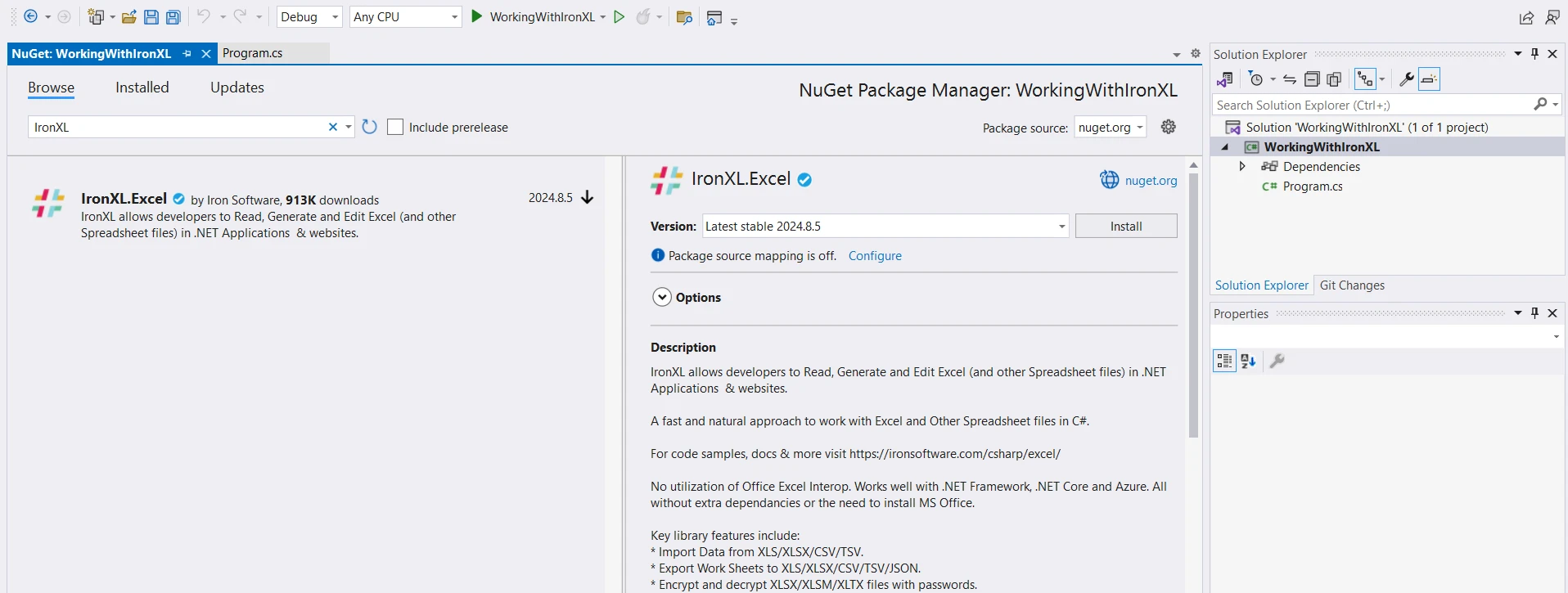
Task: Click the Collapse All icon in Solution Explorer
Action: click(1312, 79)
